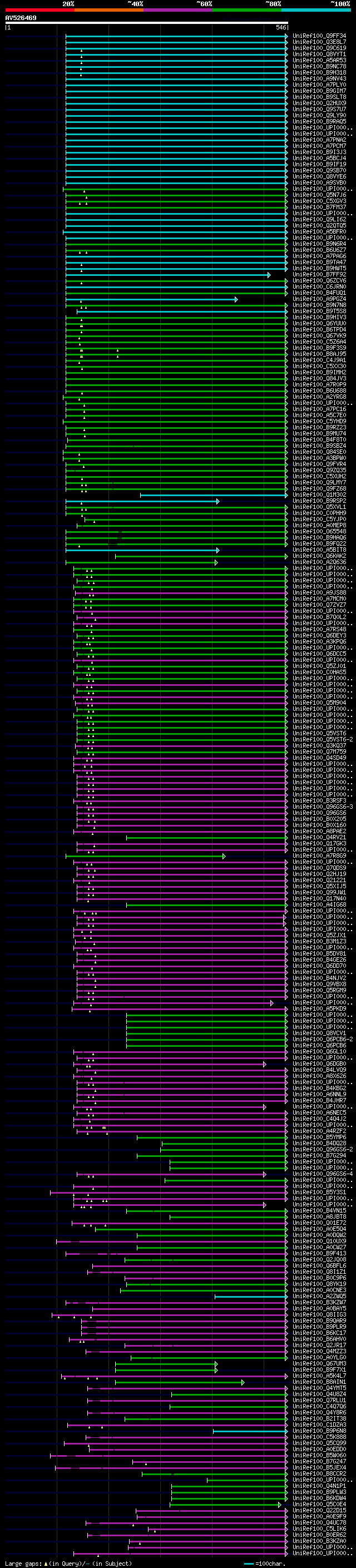356x1568 pixels.
Task: Click the UniRef100_B9GIM7 entry
Action: pos(319,91)
